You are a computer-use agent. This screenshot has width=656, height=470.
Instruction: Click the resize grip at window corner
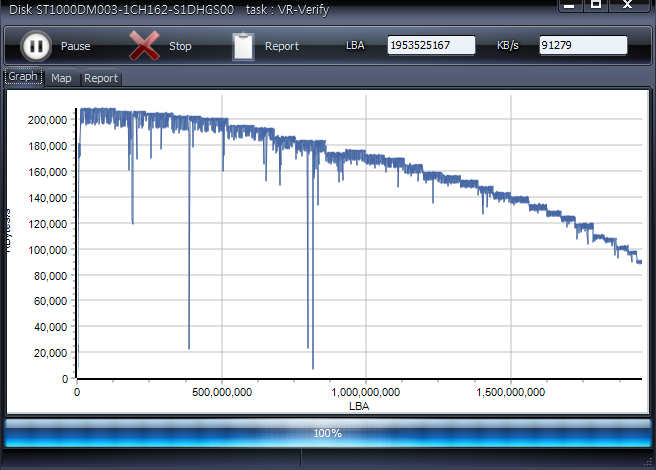(x=648, y=462)
